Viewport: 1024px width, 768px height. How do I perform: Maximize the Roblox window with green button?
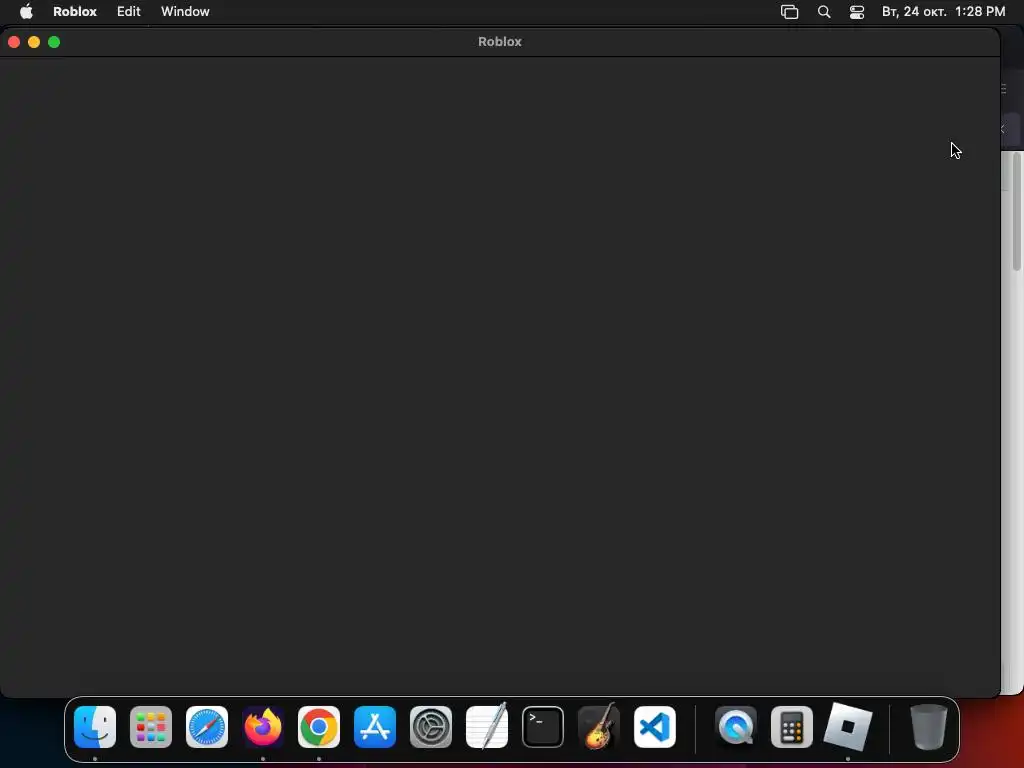(54, 42)
